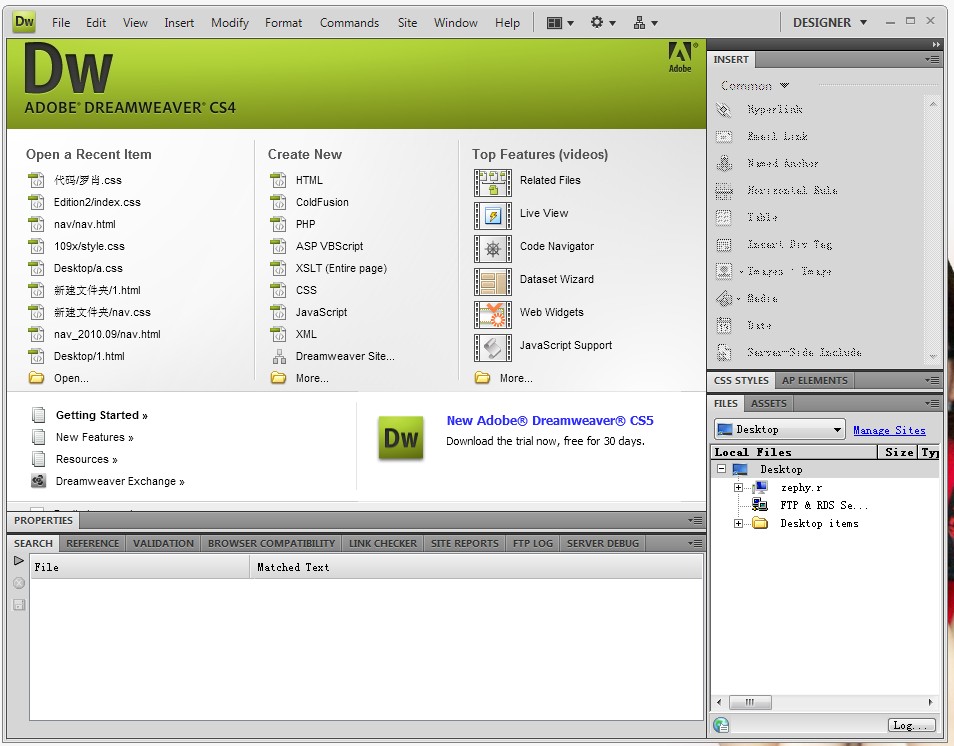The height and width of the screenshot is (746, 954).
Task: Play the Related Files feature video
Action: click(x=493, y=182)
